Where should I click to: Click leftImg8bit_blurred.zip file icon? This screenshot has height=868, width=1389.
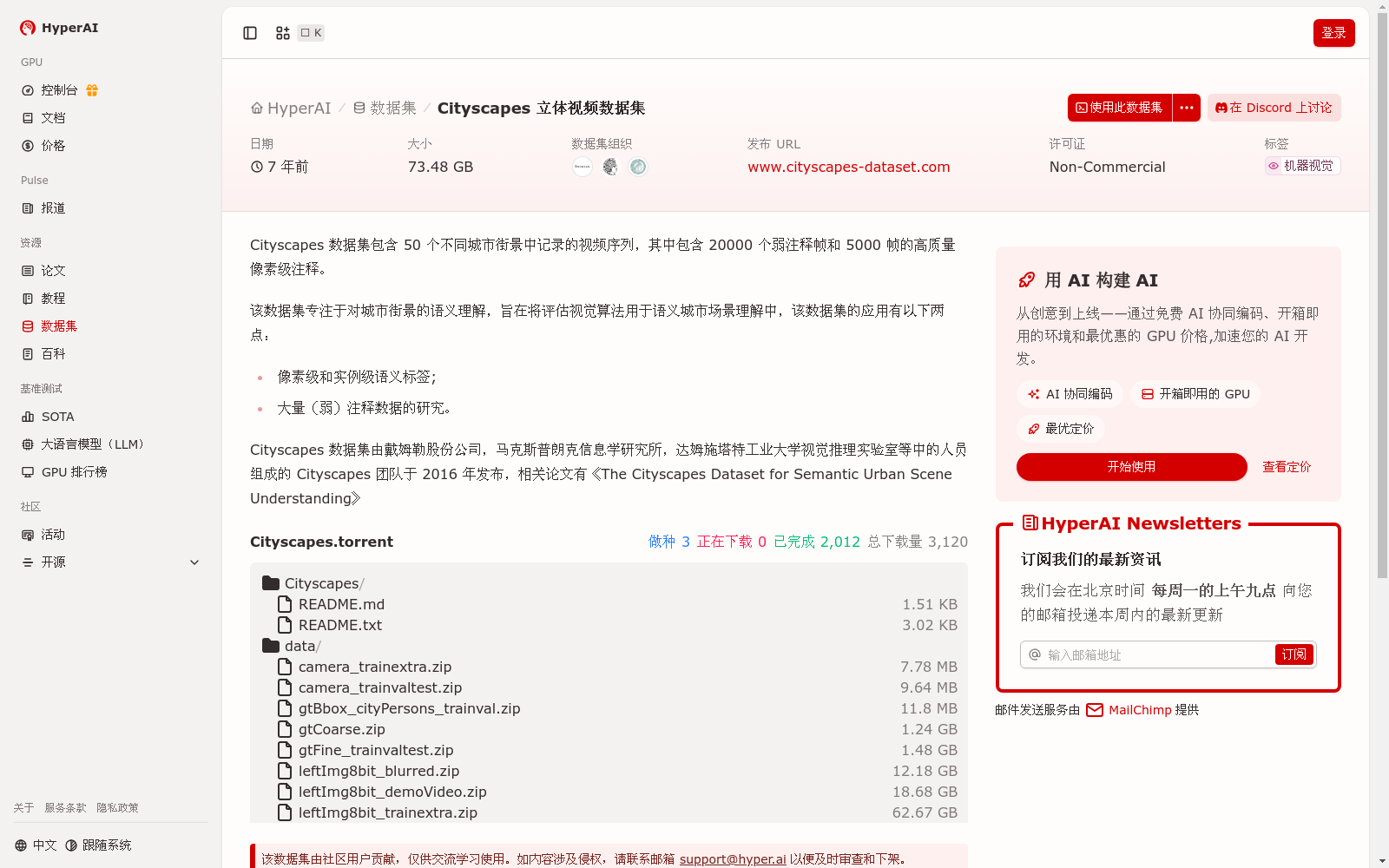285,771
